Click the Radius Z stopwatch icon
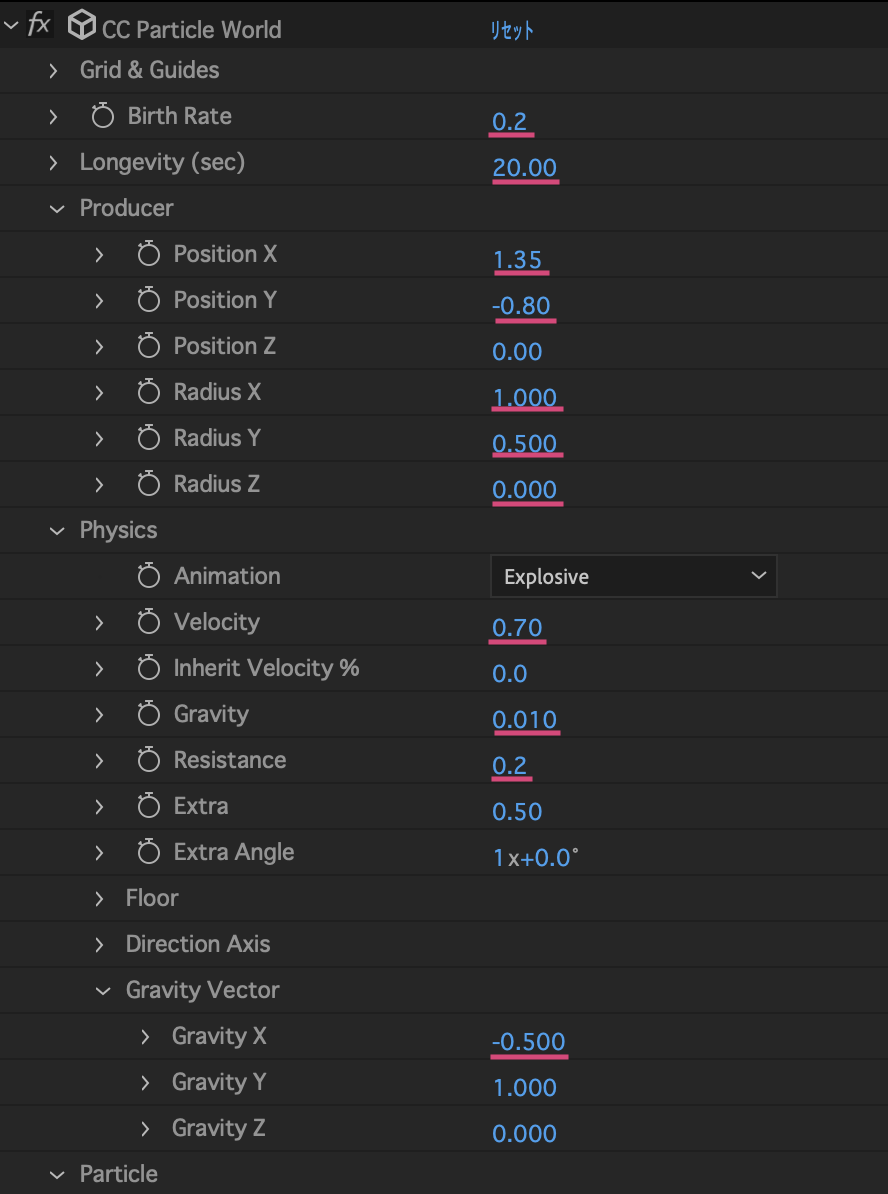The height and width of the screenshot is (1194, 888). point(148,484)
